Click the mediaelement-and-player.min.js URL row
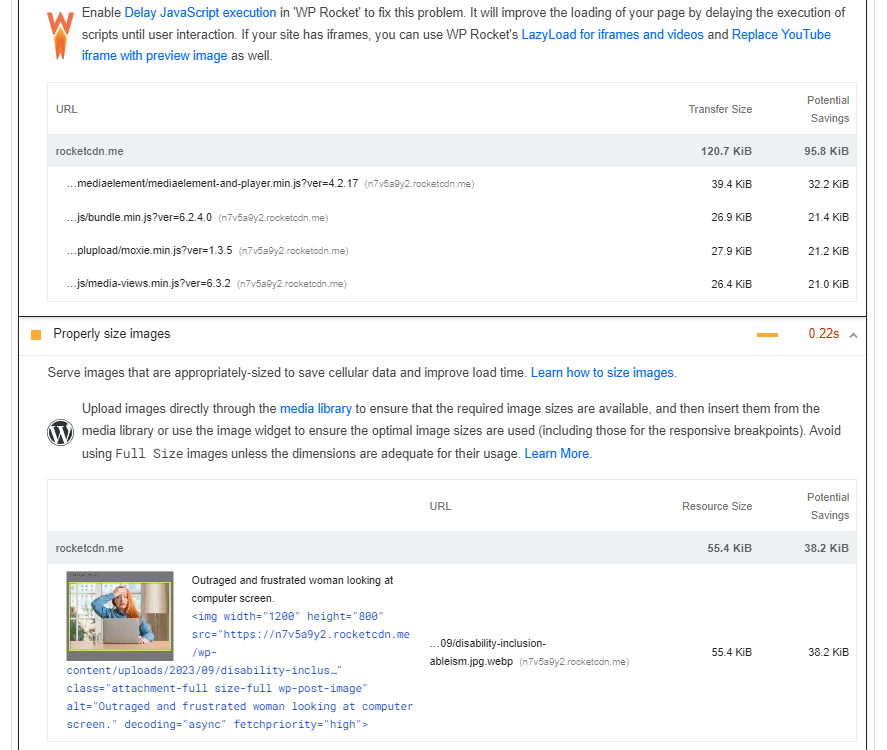 (212, 184)
